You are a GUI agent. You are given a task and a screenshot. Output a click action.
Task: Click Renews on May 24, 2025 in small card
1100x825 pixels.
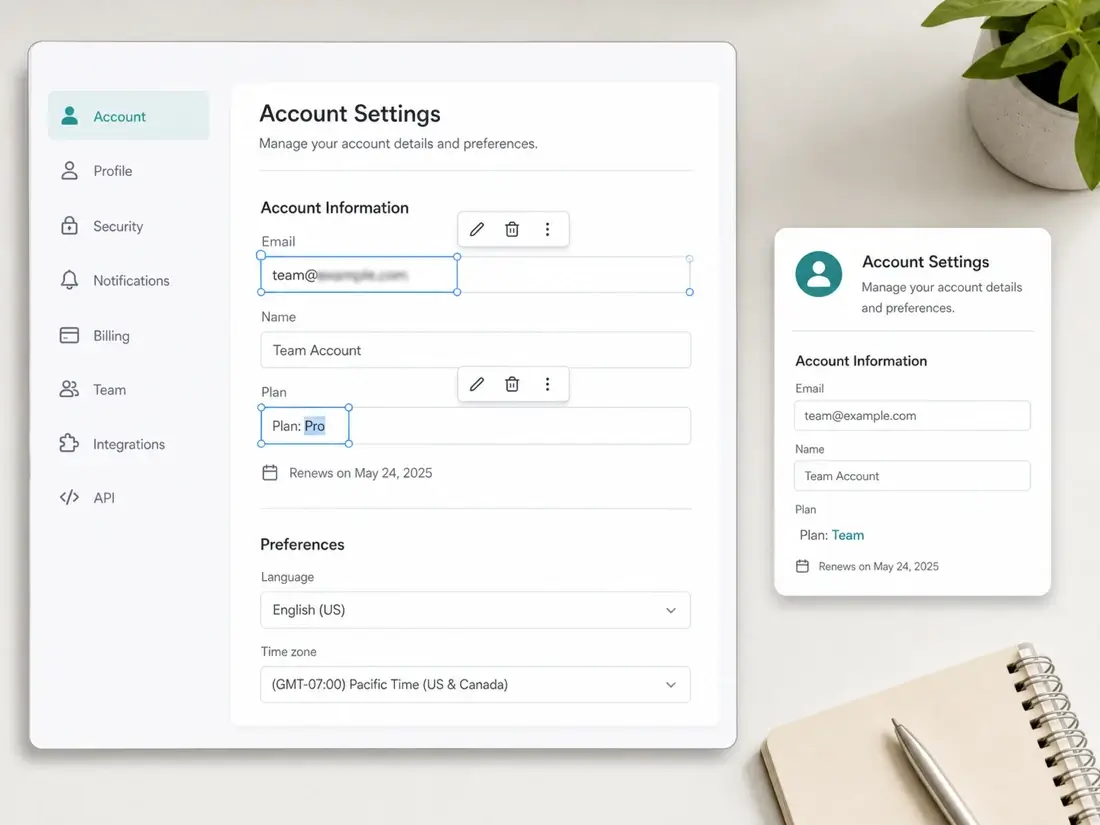click(x=878, y=566)
